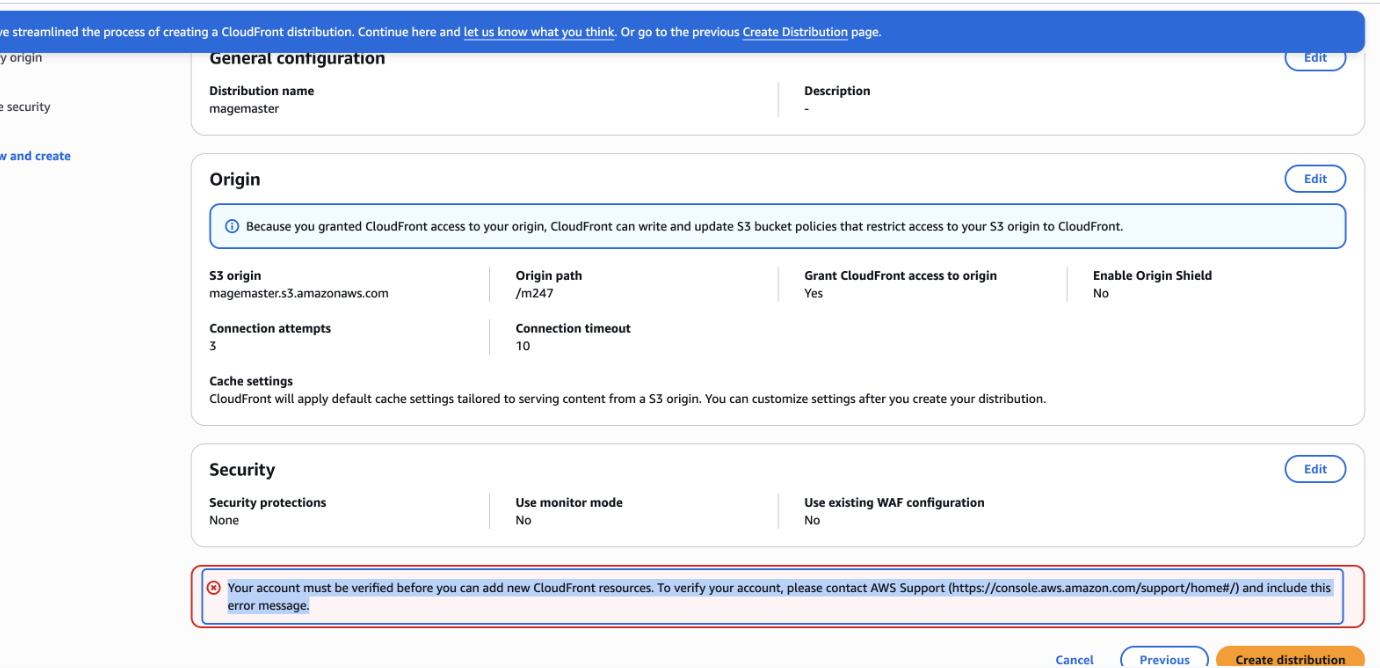Select the 'Review and create' step in sidebar
Image resolution: width=1380 pixels, height=668 pixels.
(x=35, y=156)
